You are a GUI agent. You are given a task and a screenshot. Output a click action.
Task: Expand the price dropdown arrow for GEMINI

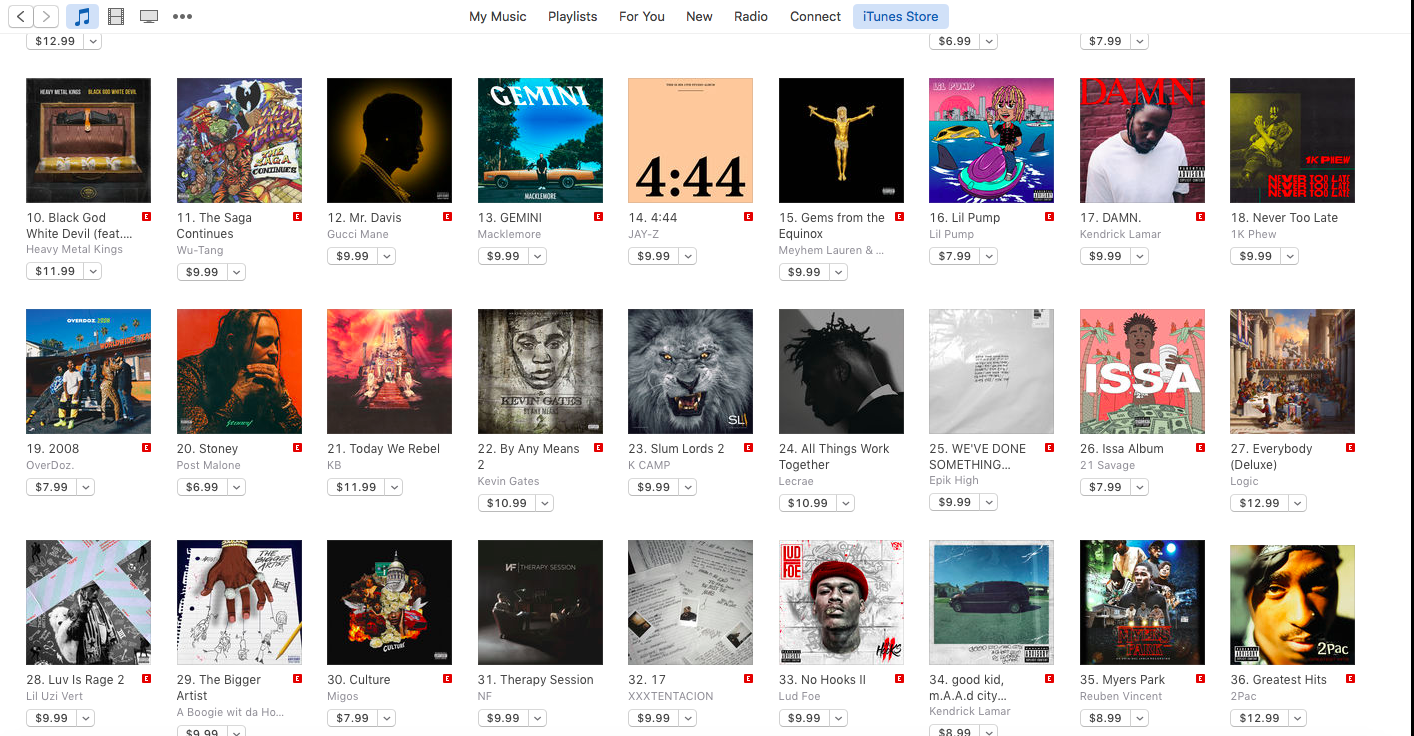click(538, 256)
